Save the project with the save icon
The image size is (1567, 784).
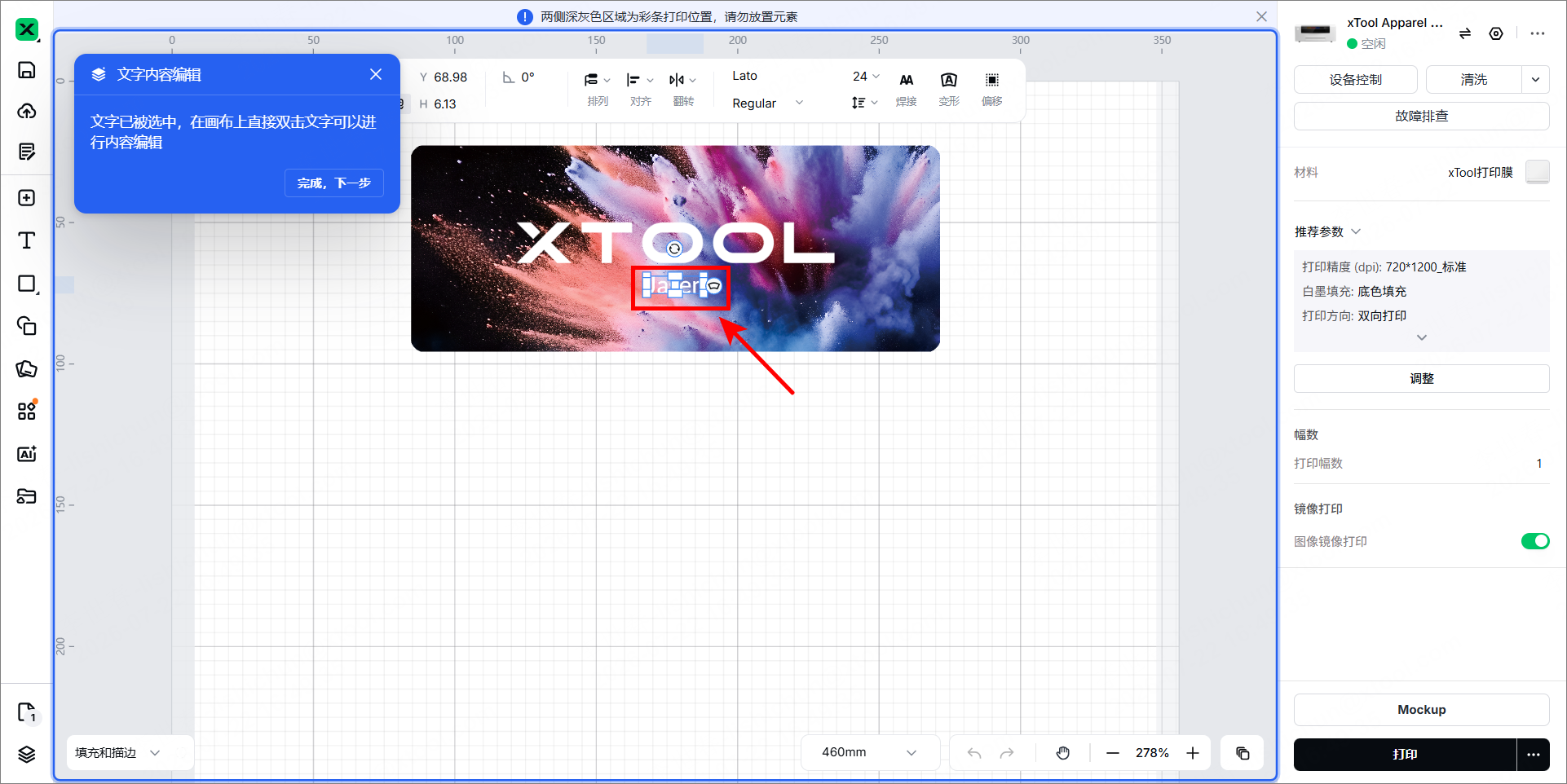27,70
